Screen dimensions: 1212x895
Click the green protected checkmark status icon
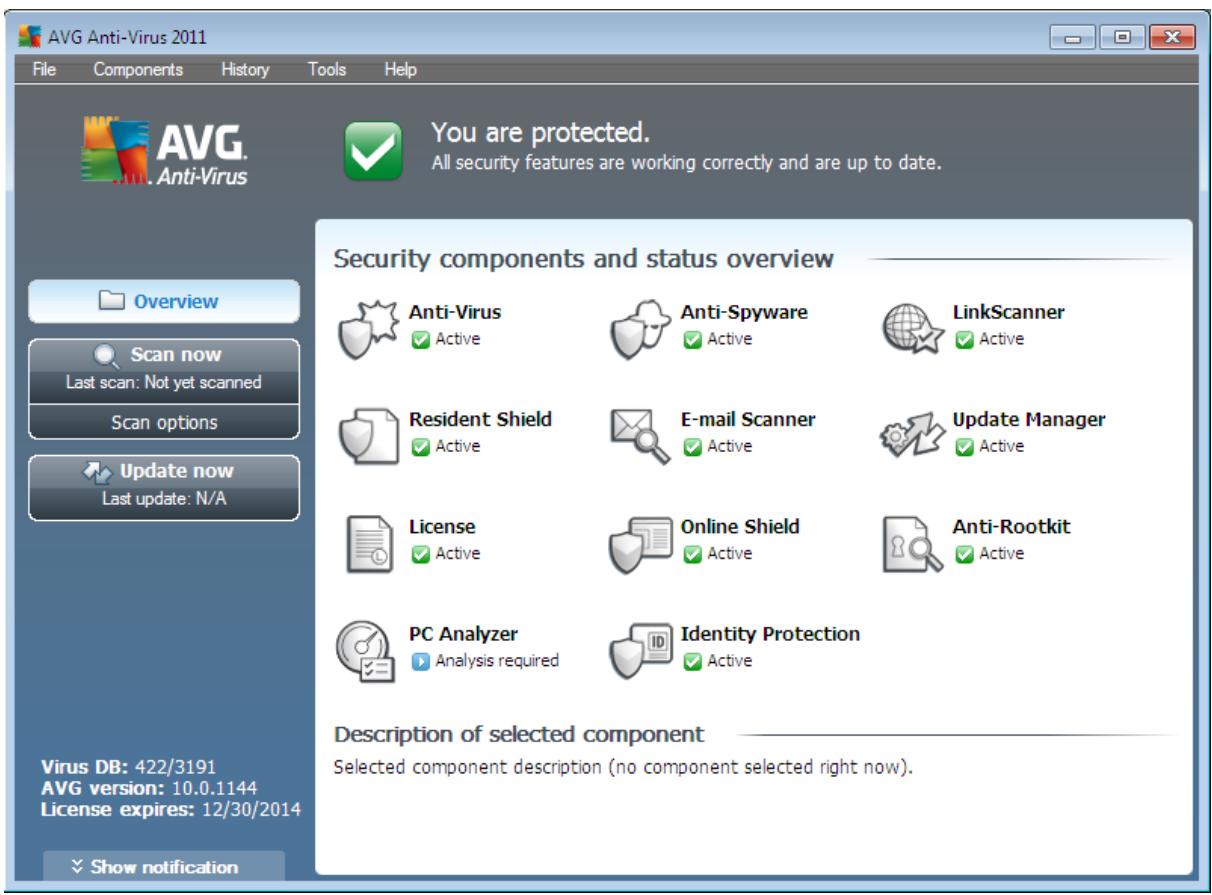click(374, 151)
